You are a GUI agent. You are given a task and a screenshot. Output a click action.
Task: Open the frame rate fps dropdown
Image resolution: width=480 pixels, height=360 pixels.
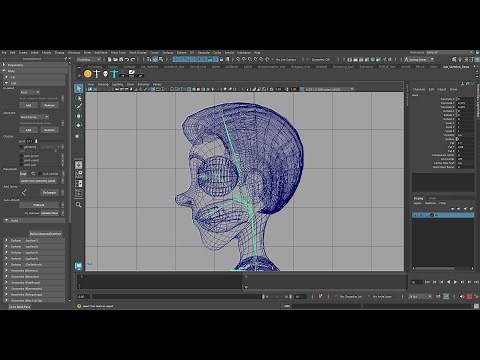[x=420, y=296]
